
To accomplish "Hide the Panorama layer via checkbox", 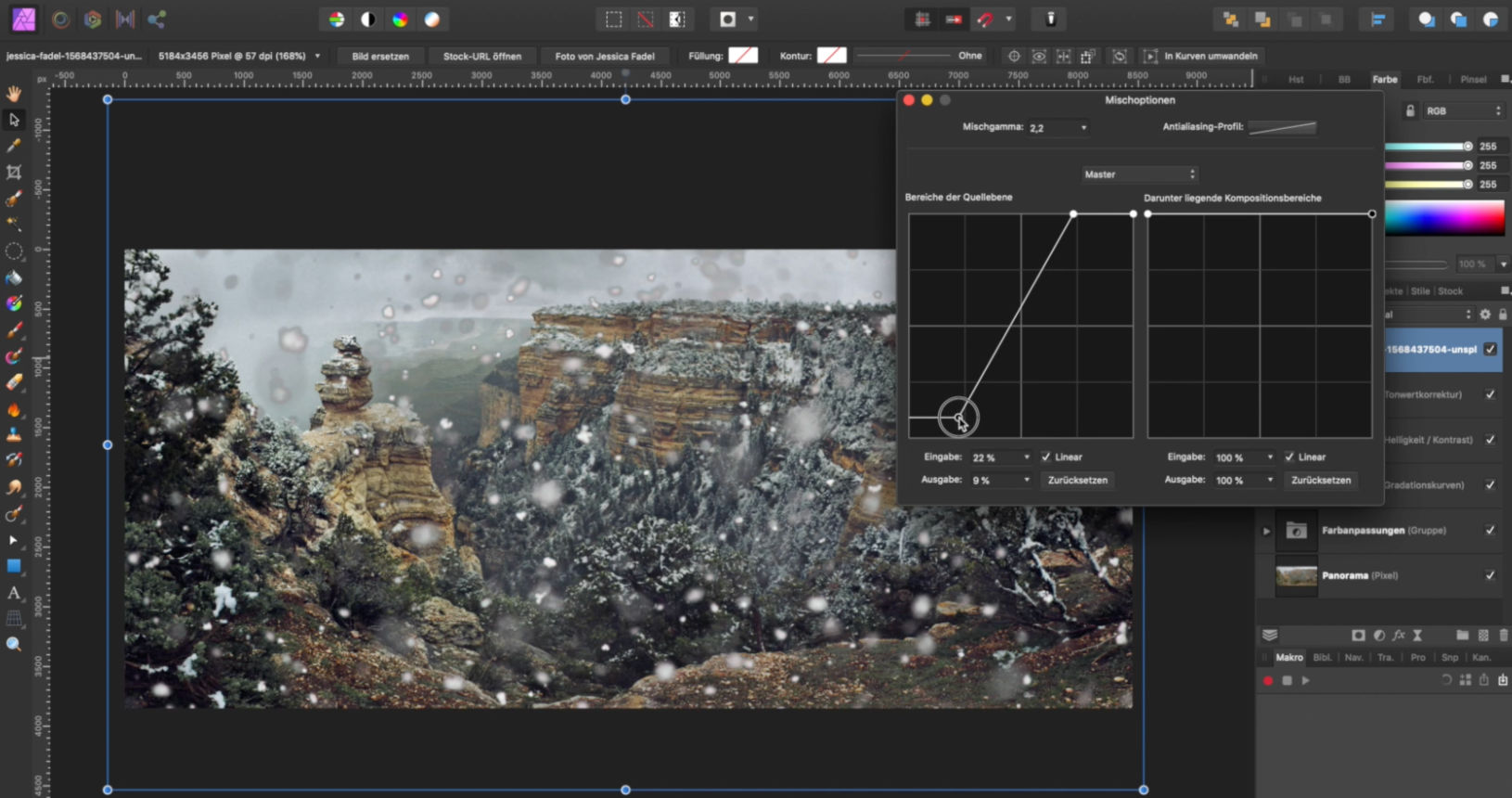I will pyautogui.click(x=1490, y=575).
